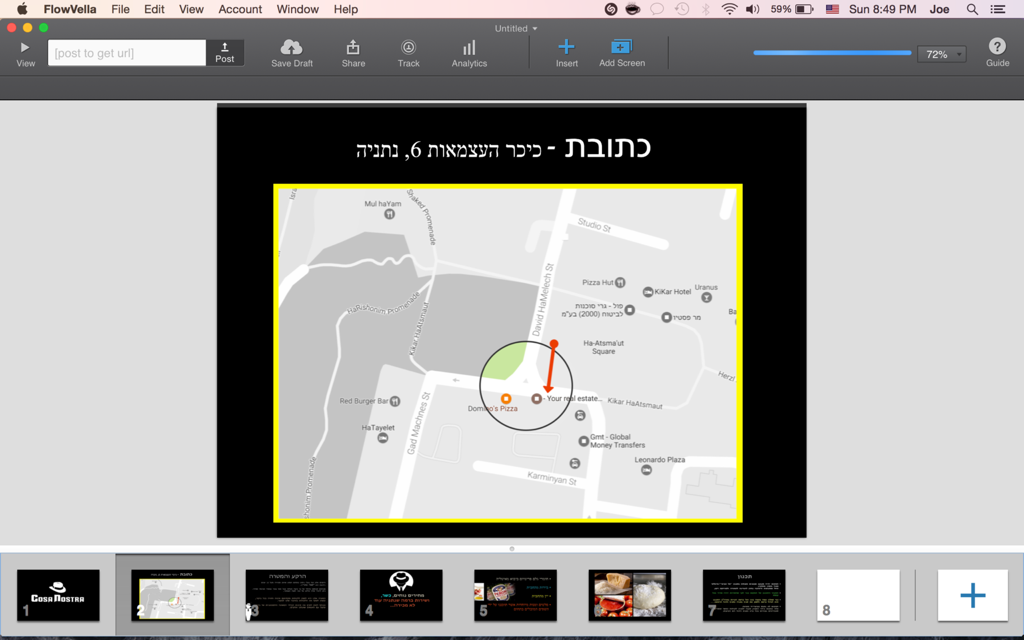Open the Joe user menu

[939, 9]
